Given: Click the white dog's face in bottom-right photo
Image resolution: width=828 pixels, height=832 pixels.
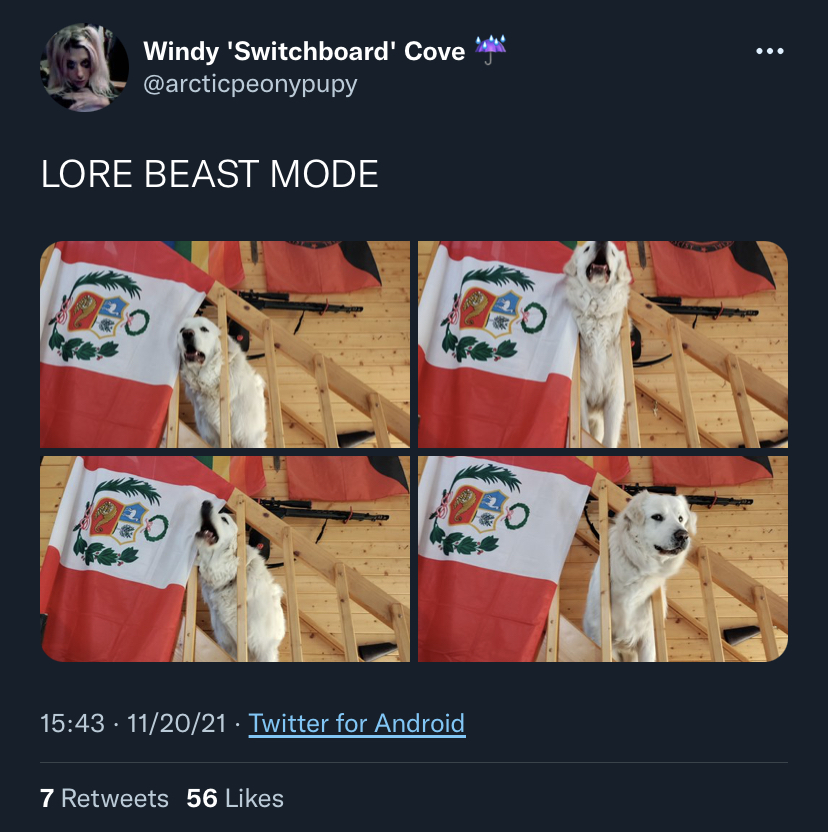Looking at the screenshot, I should (x=660, y=525).
